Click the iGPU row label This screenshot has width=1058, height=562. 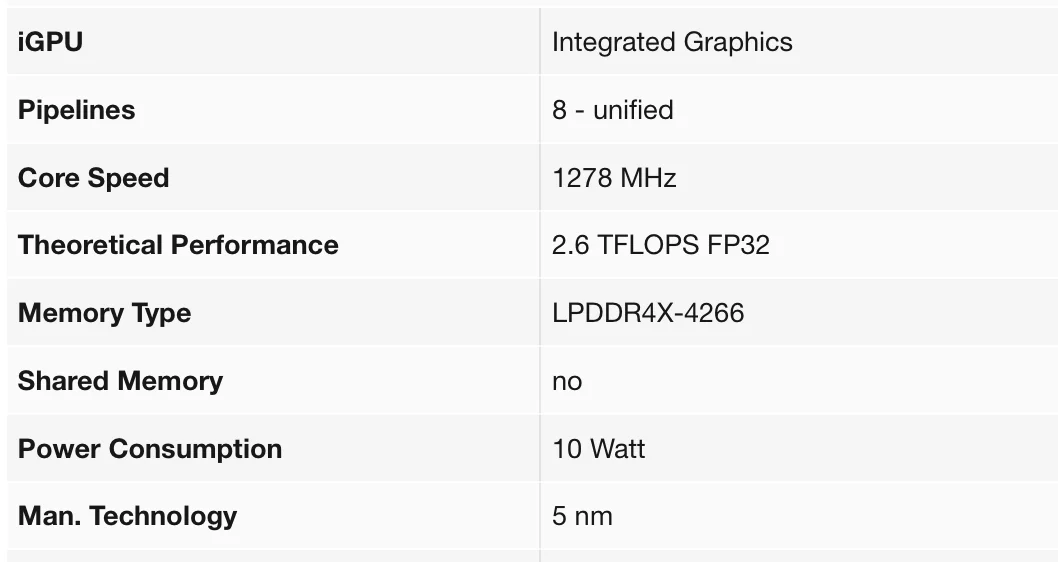click(x=50, y=42)
